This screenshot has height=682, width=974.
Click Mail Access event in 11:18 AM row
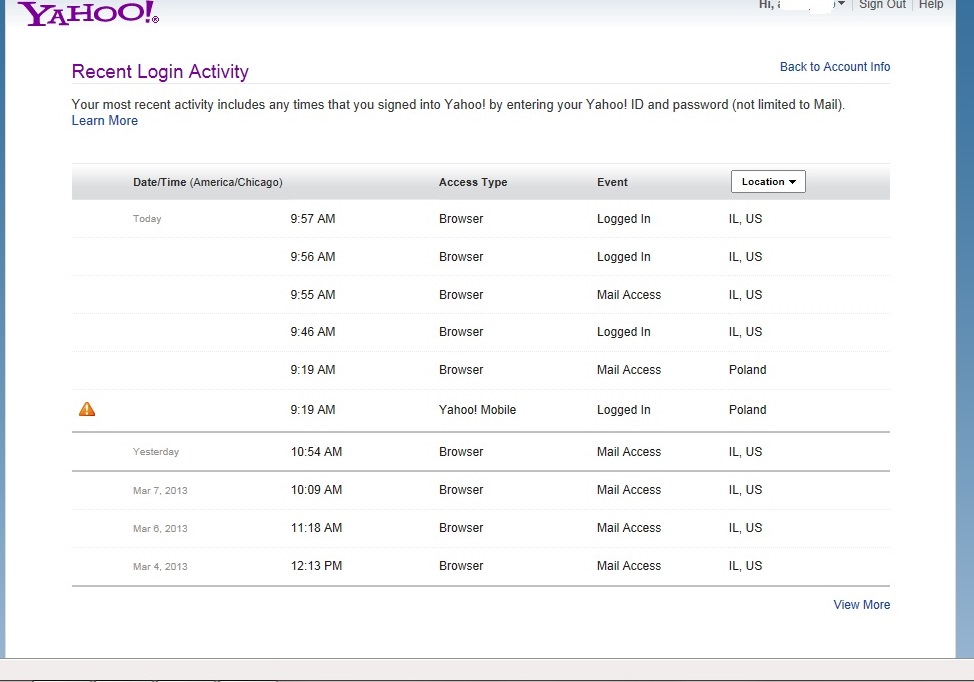629,527
